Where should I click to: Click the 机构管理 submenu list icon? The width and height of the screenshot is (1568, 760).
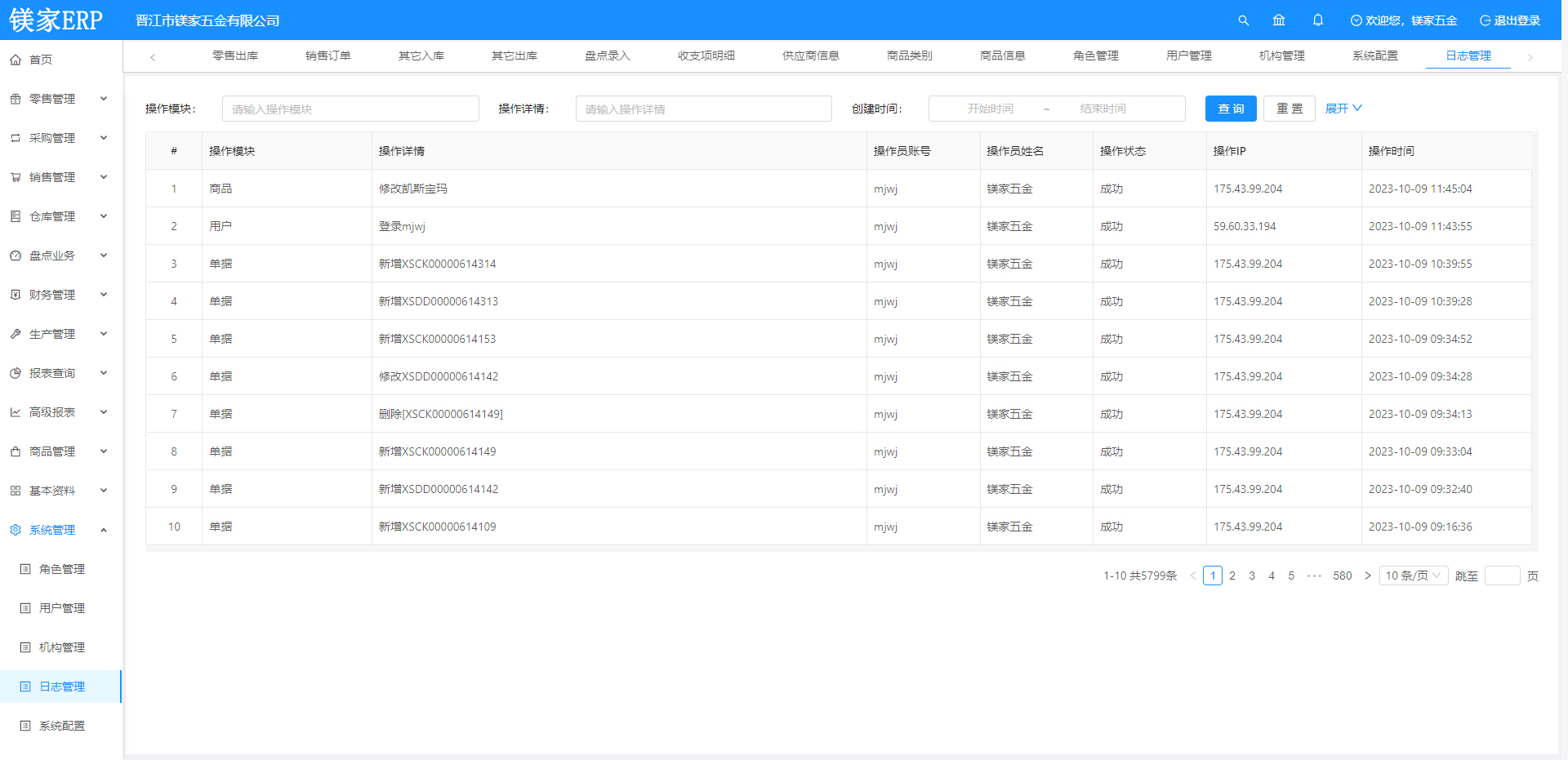point(25,647)
